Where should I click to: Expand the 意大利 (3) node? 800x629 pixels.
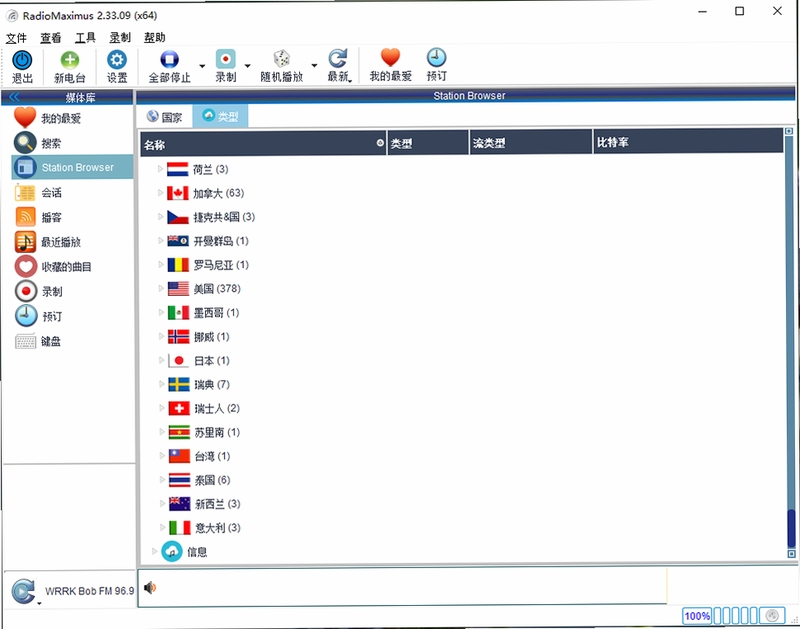162,527
